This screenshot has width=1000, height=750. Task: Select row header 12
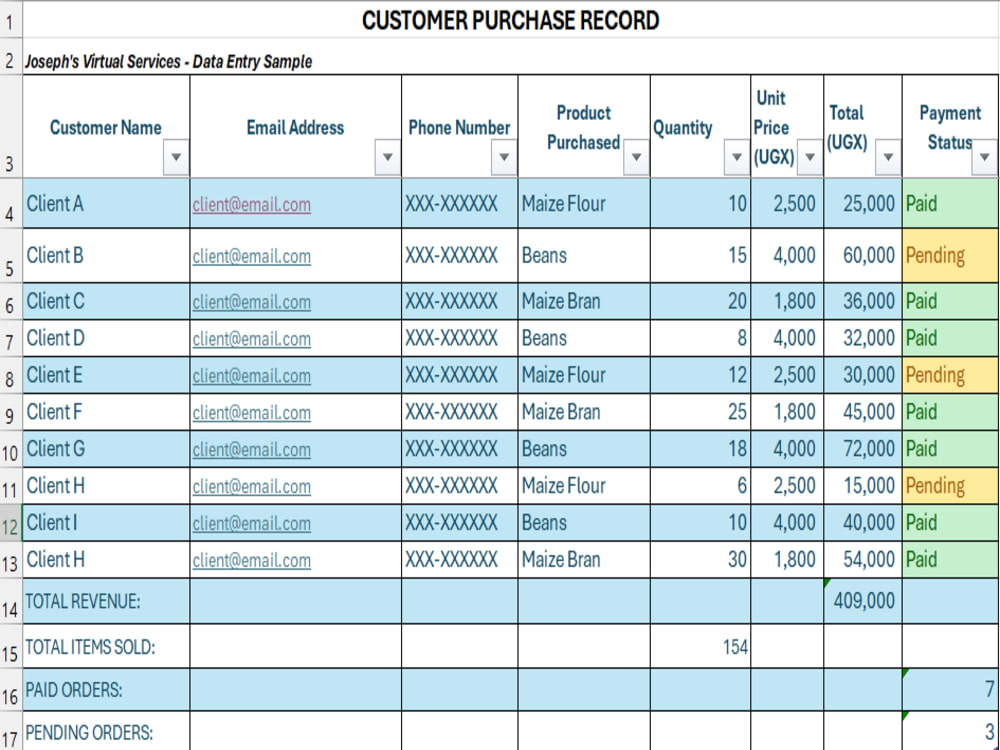pos(10,523)
